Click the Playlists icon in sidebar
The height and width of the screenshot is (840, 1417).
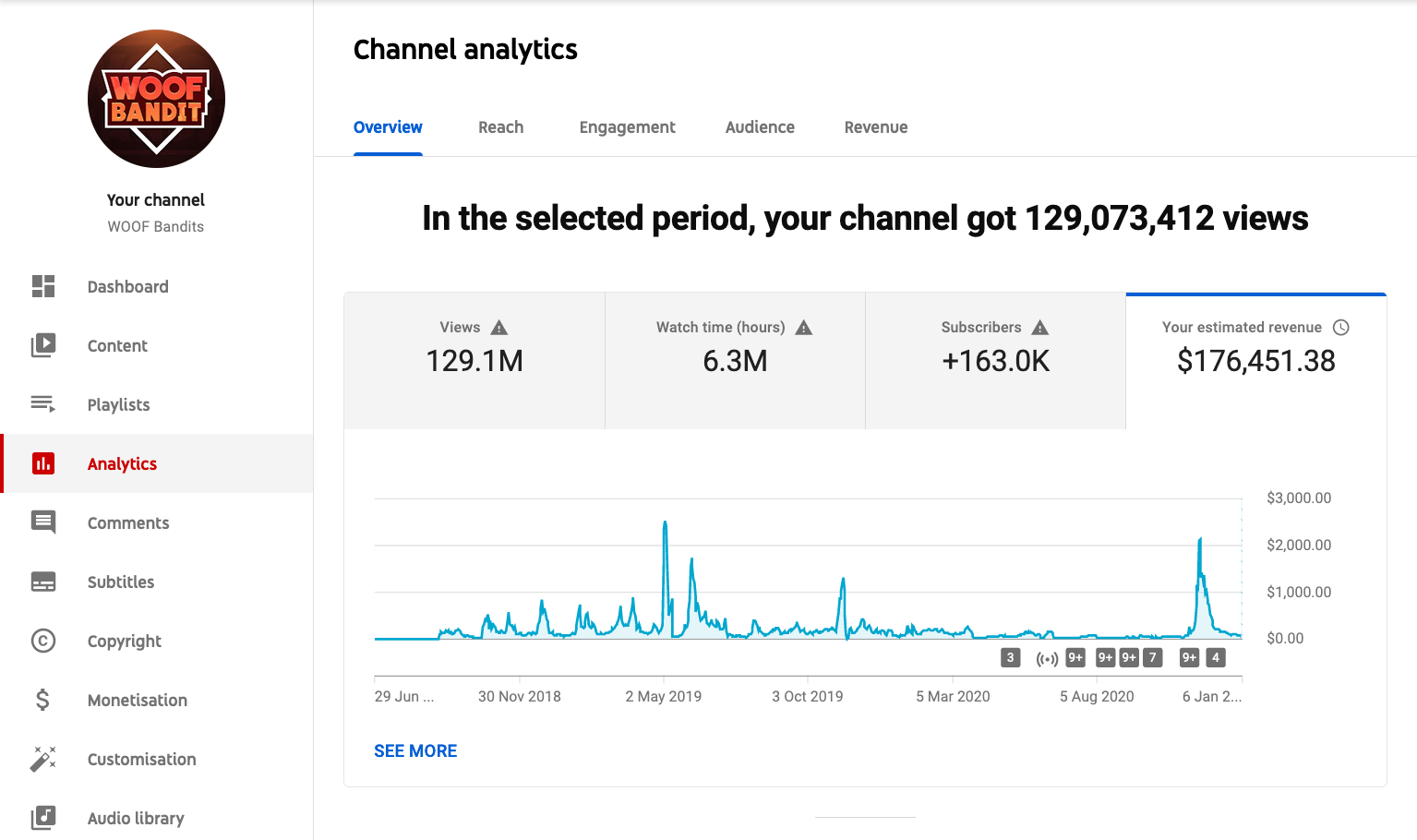[x=43, y=404]
